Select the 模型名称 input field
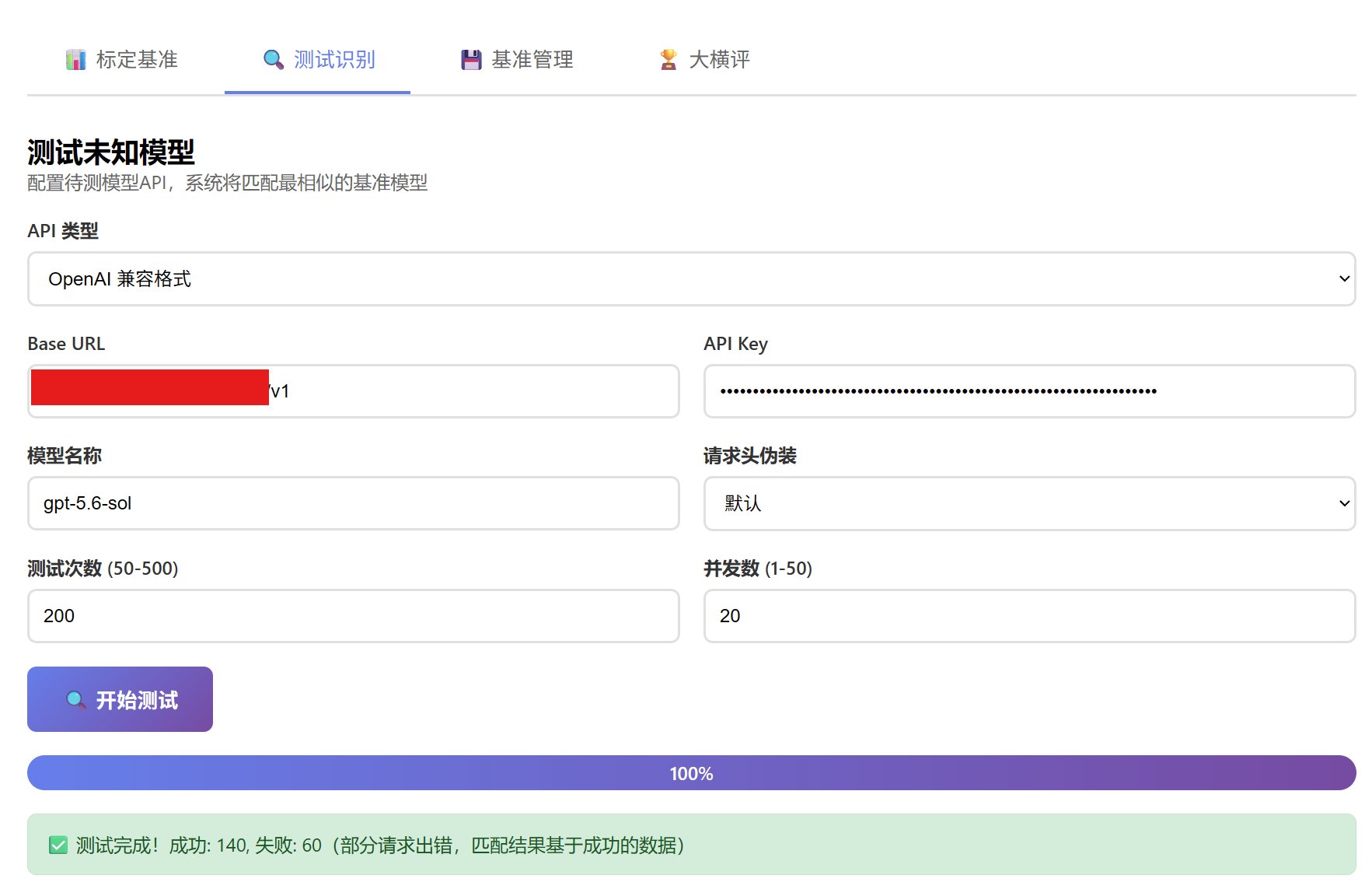 click(354, 503)
